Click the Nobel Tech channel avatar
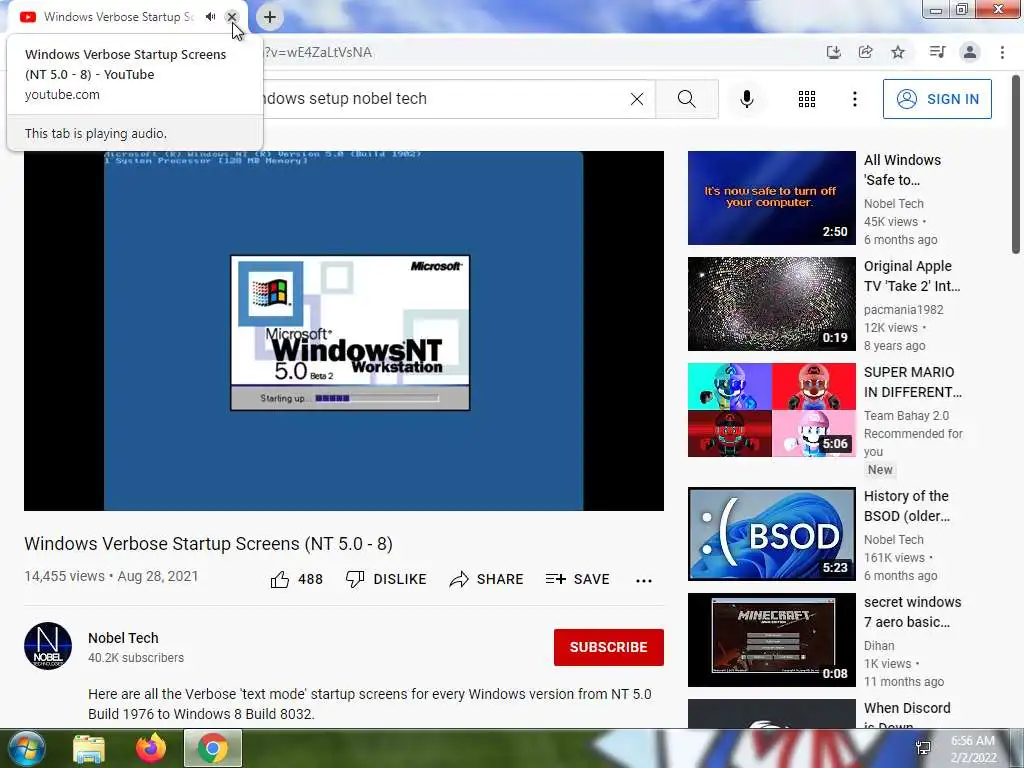Image resolution: width=1024 pixels, height=768 pixels. click(x=48, y=646)
